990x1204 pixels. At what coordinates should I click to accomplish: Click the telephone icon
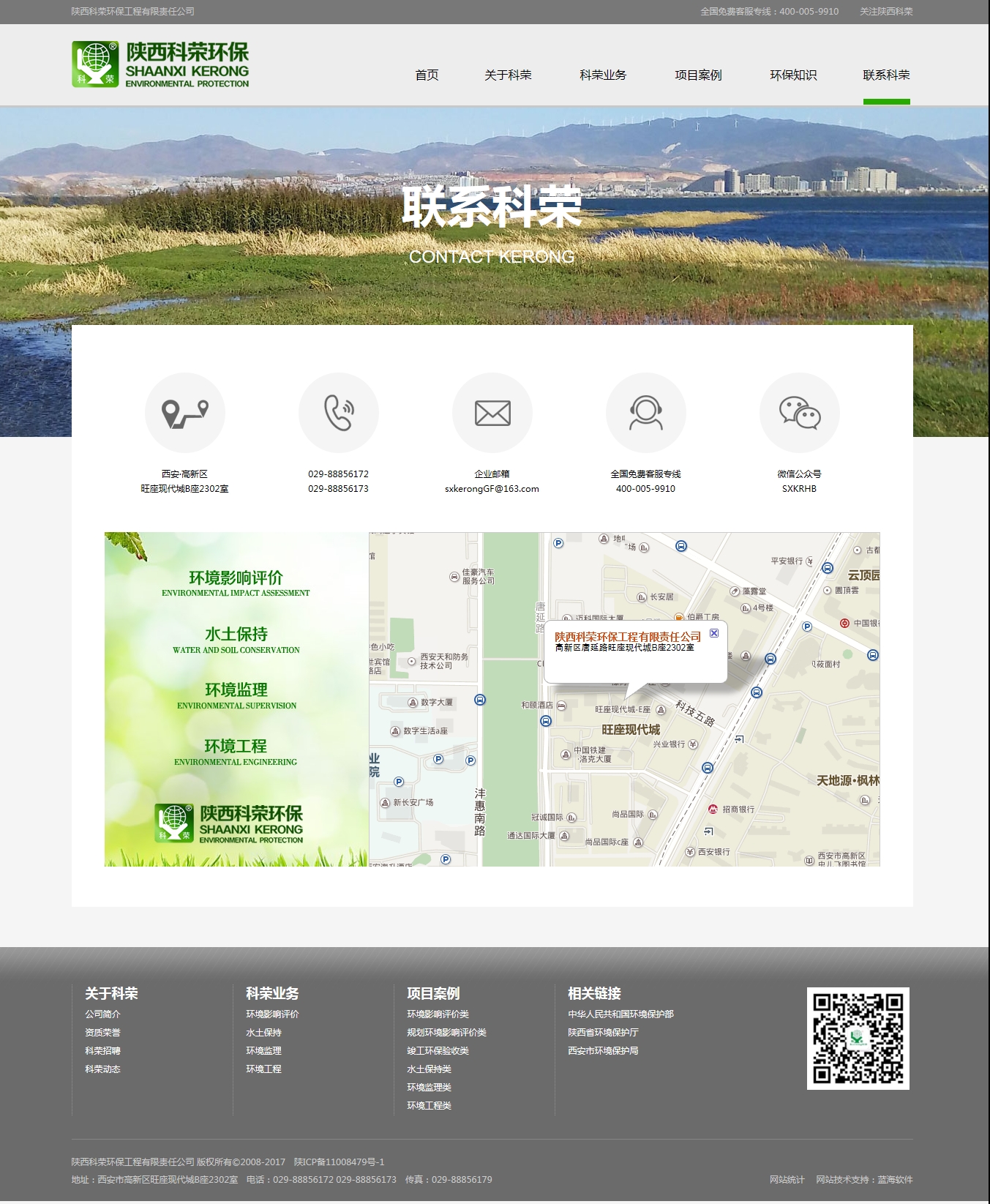coord(339,413)
